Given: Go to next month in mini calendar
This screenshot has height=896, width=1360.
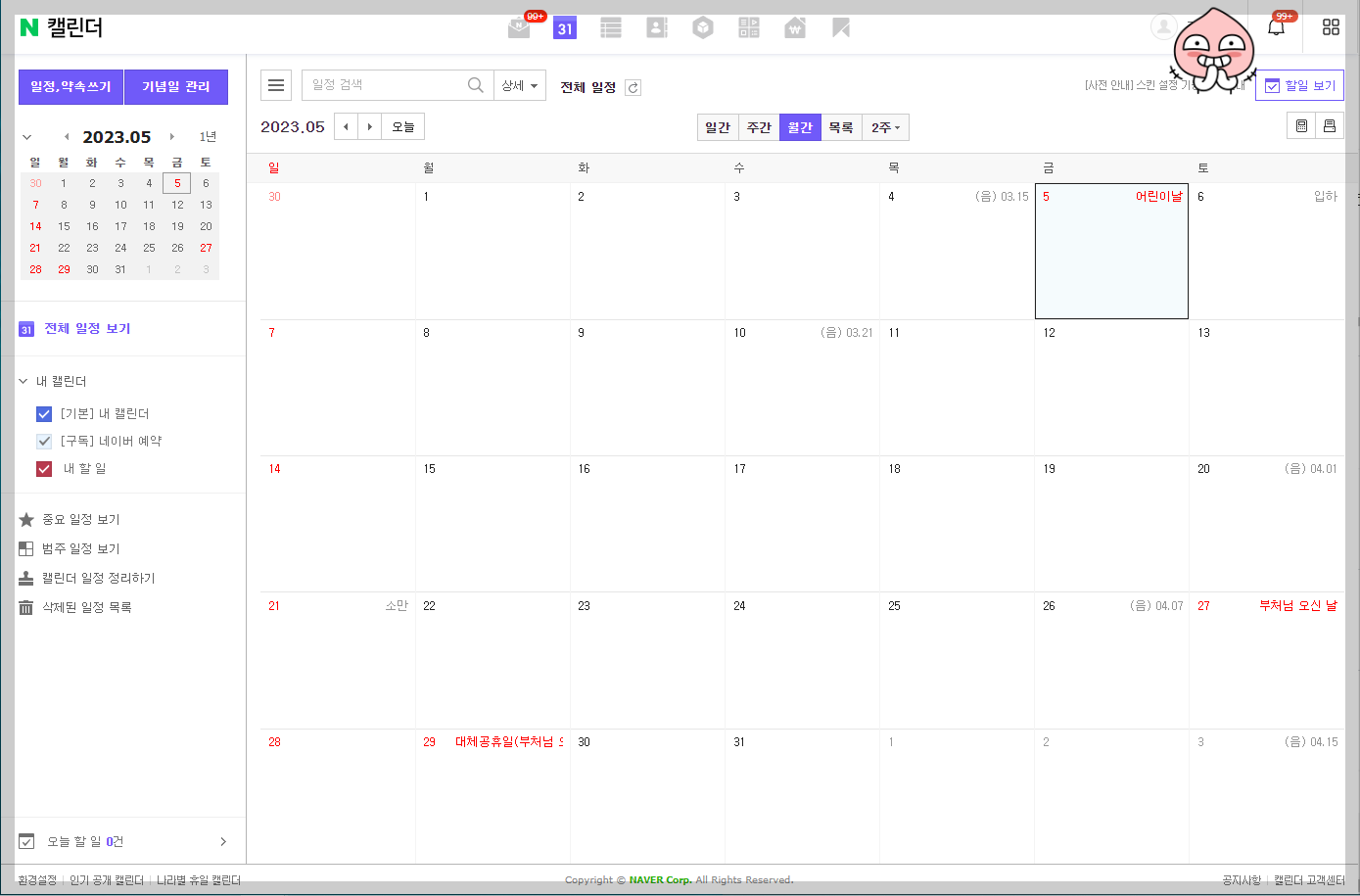Looking at the screenshot, I should [172, 137].
